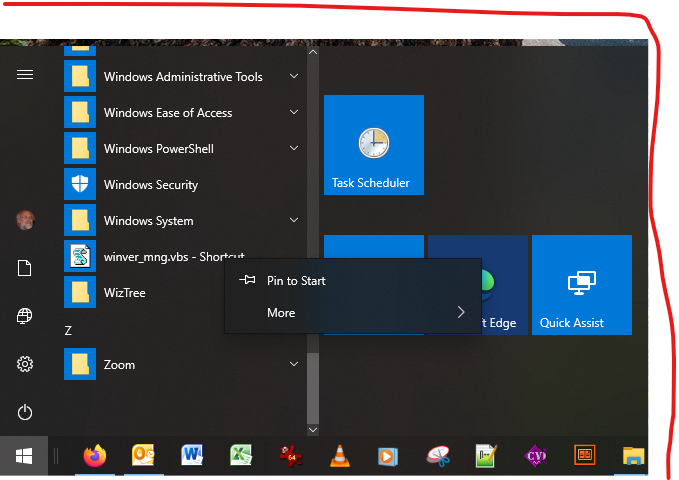Click the winver_mng.vbs - Shortcut text
The height and width of the screenshot is (480, 679).
pos(174,256)
